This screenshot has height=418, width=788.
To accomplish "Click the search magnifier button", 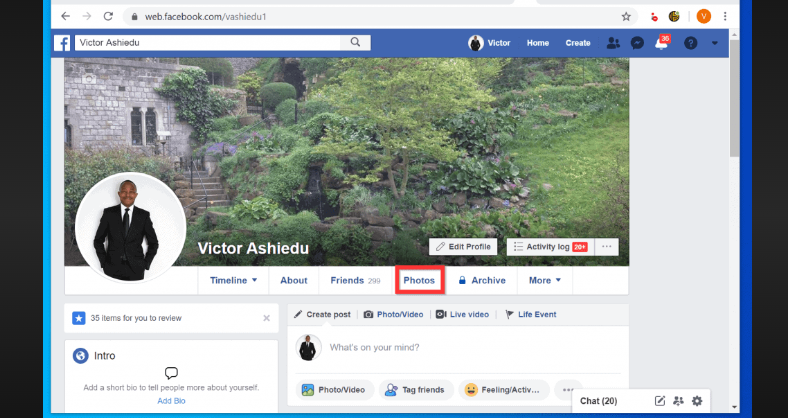I will pos(354,42).
